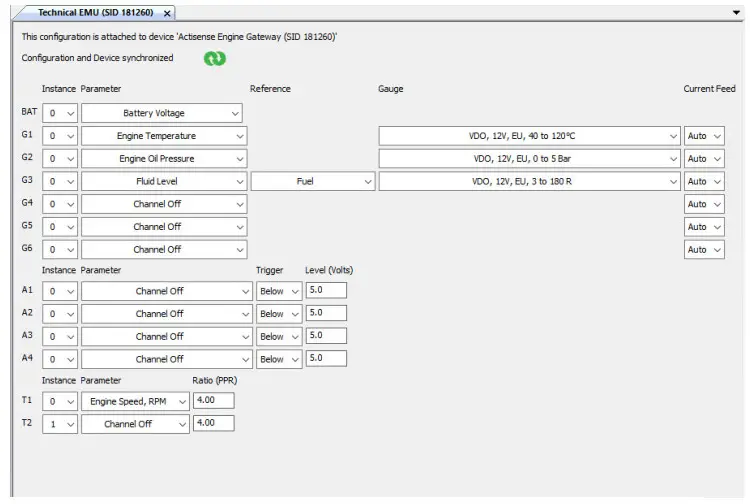Open T2 Channel Off parameter dropdown

pyautogui.click(x=135, y=424)
